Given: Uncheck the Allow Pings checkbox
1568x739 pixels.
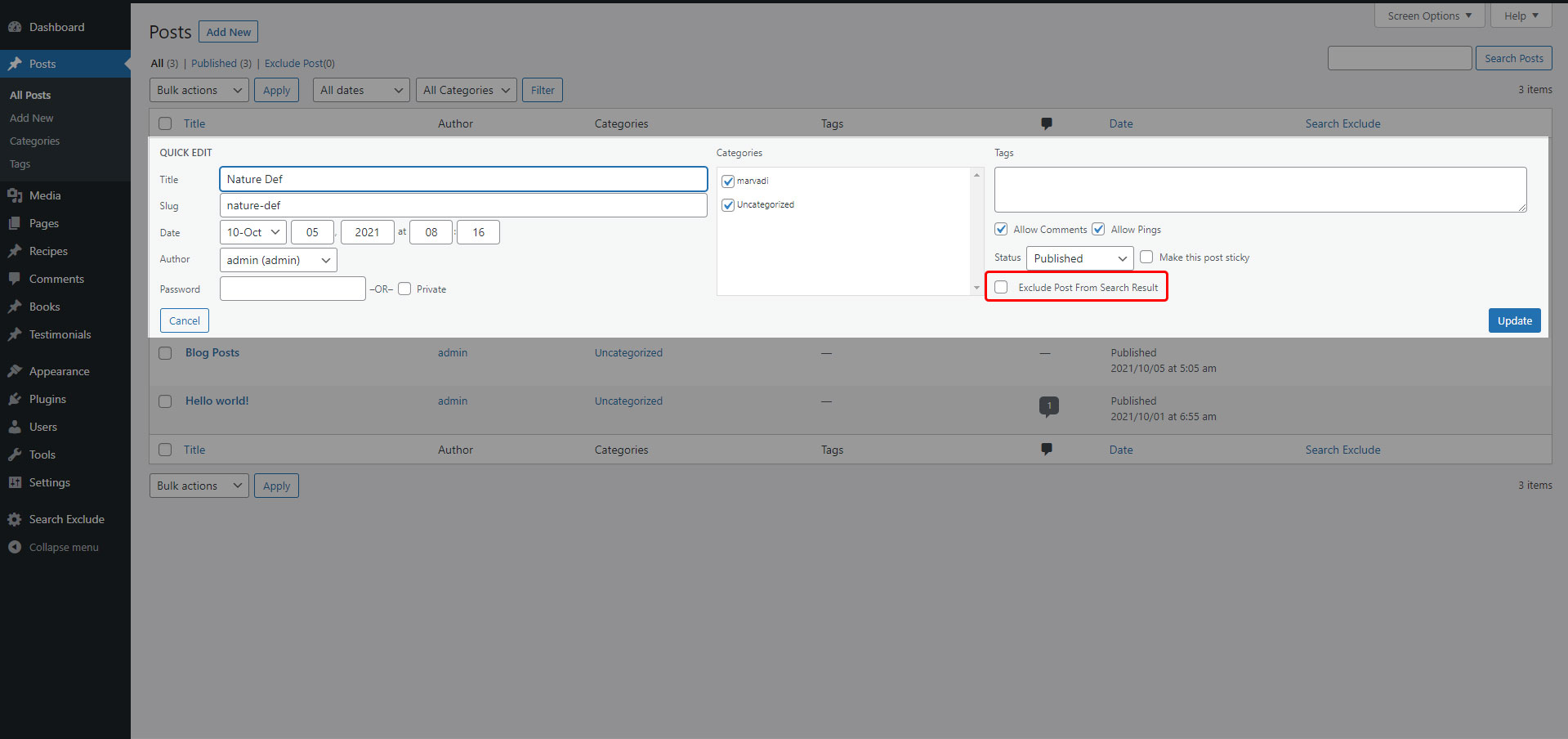Looking at the screenshot, I should click(x=1098, y=229).
